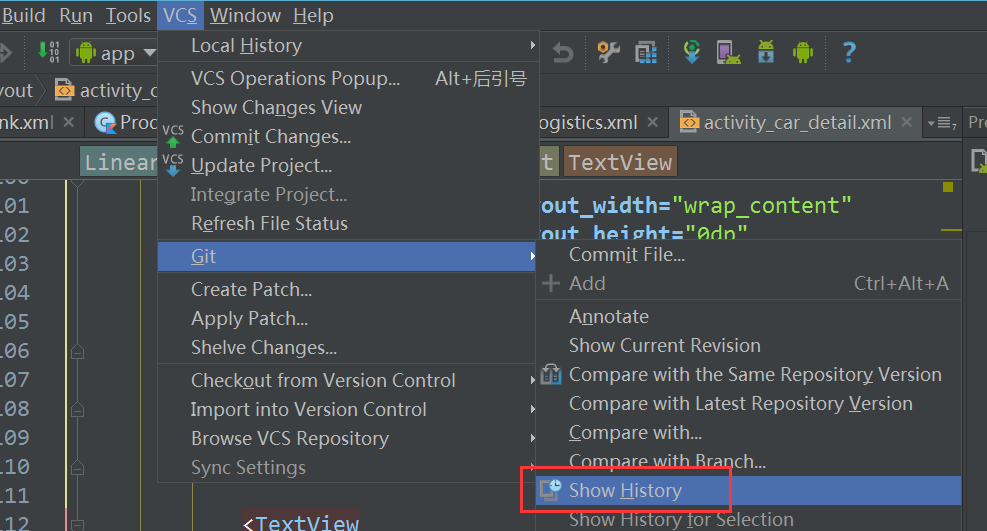Click line number 105 in gutter

coord(15,321)
